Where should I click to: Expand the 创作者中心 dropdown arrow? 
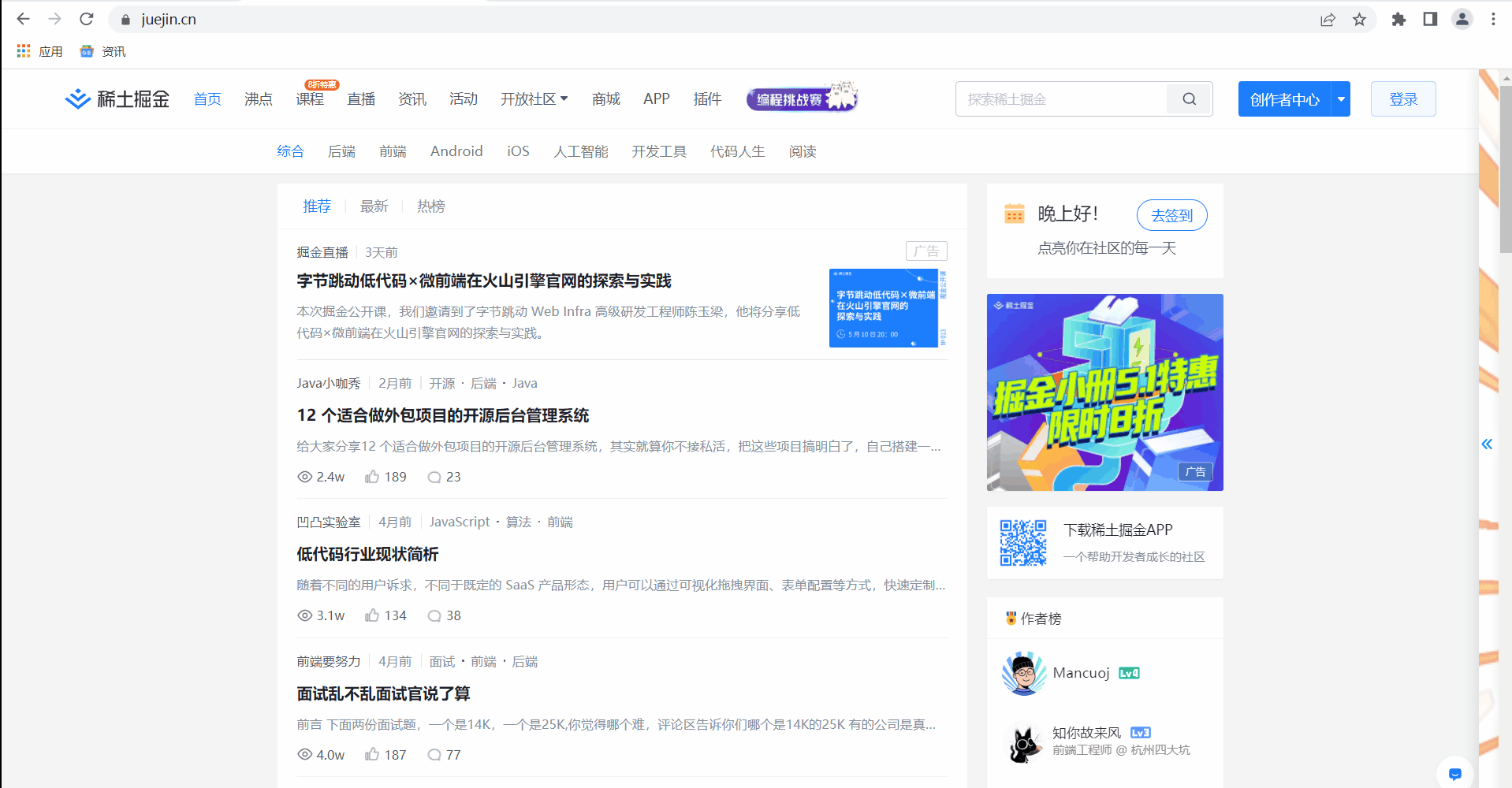pyautogui.click(x=1341, y=99)
